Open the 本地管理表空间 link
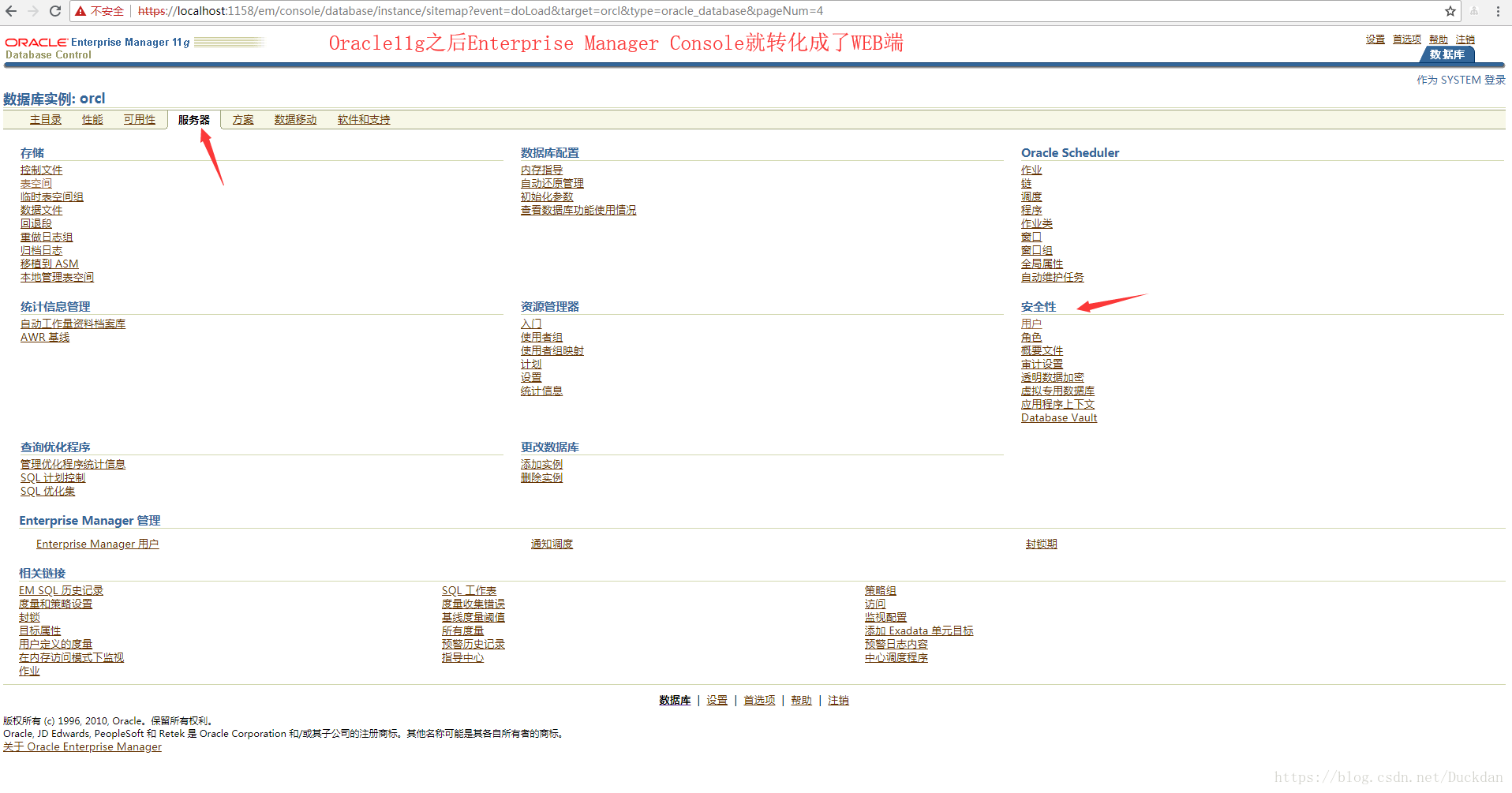1512x793 pixels. 57,278
